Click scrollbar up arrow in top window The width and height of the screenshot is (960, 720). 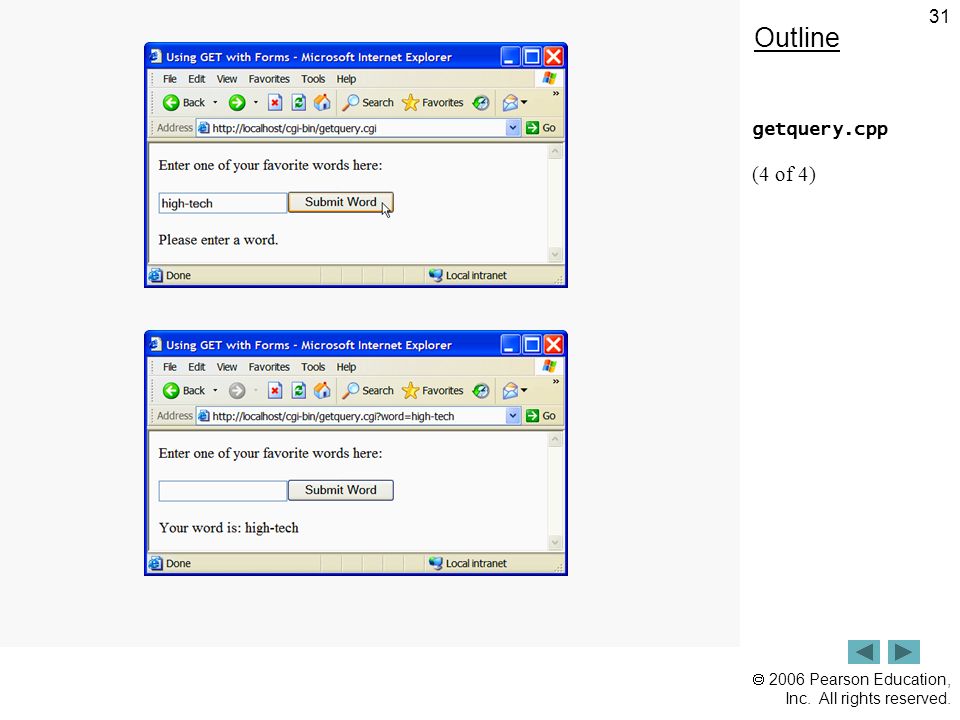click(x=555, y=151)
